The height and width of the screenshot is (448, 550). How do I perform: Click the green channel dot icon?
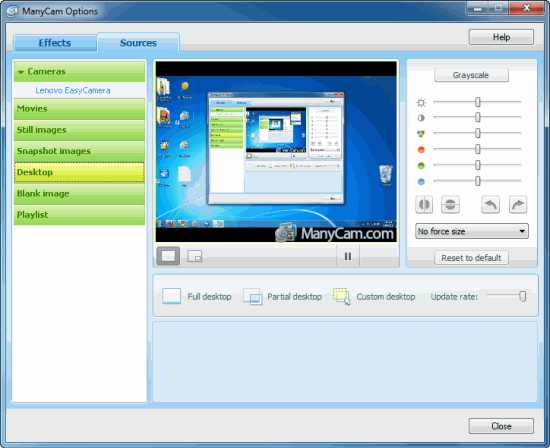[x=421, y=166]
